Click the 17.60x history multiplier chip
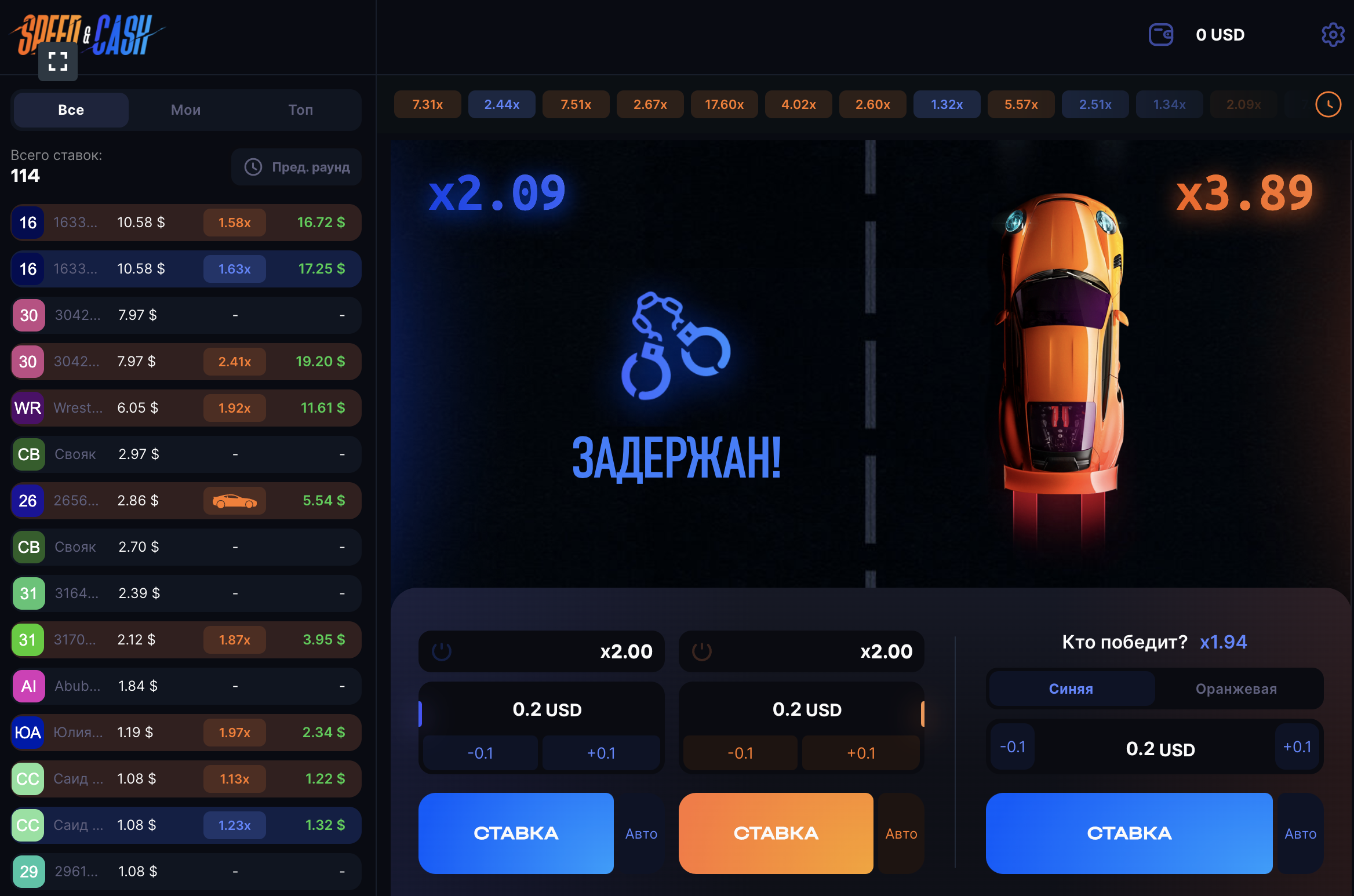The width and height of the screenshot is (1354, 896). click(x=725, y=104)
